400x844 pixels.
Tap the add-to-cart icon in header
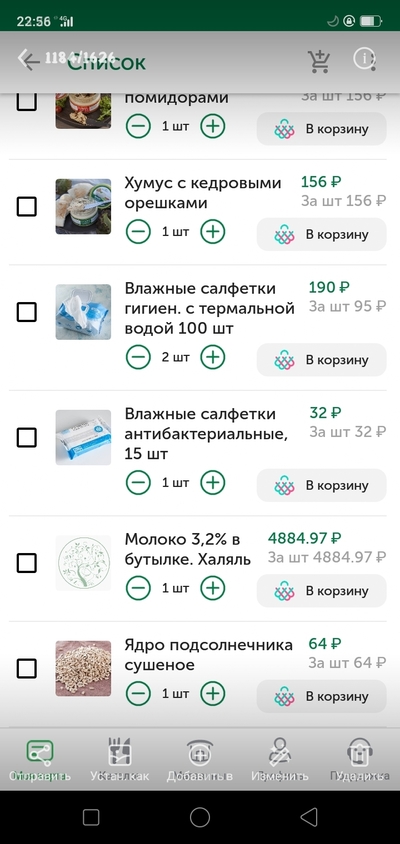[318, 61]
